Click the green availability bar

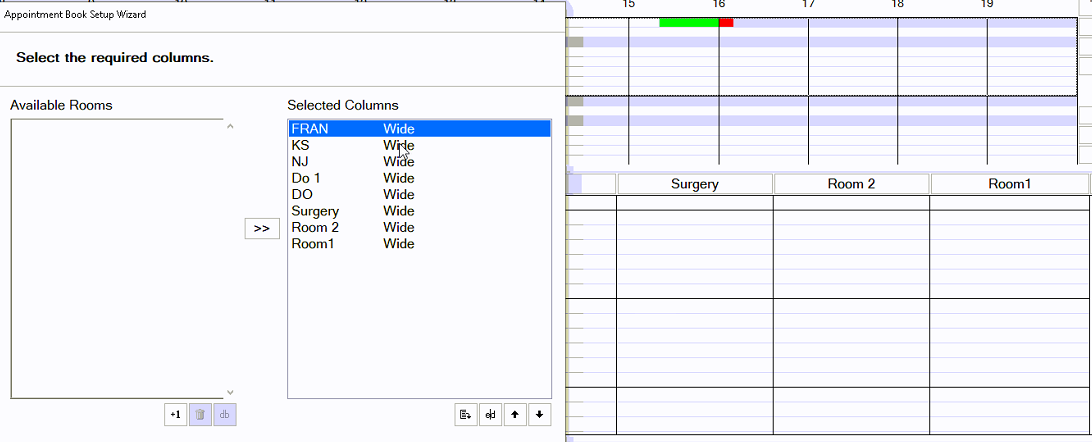click(x=688, y=22)
